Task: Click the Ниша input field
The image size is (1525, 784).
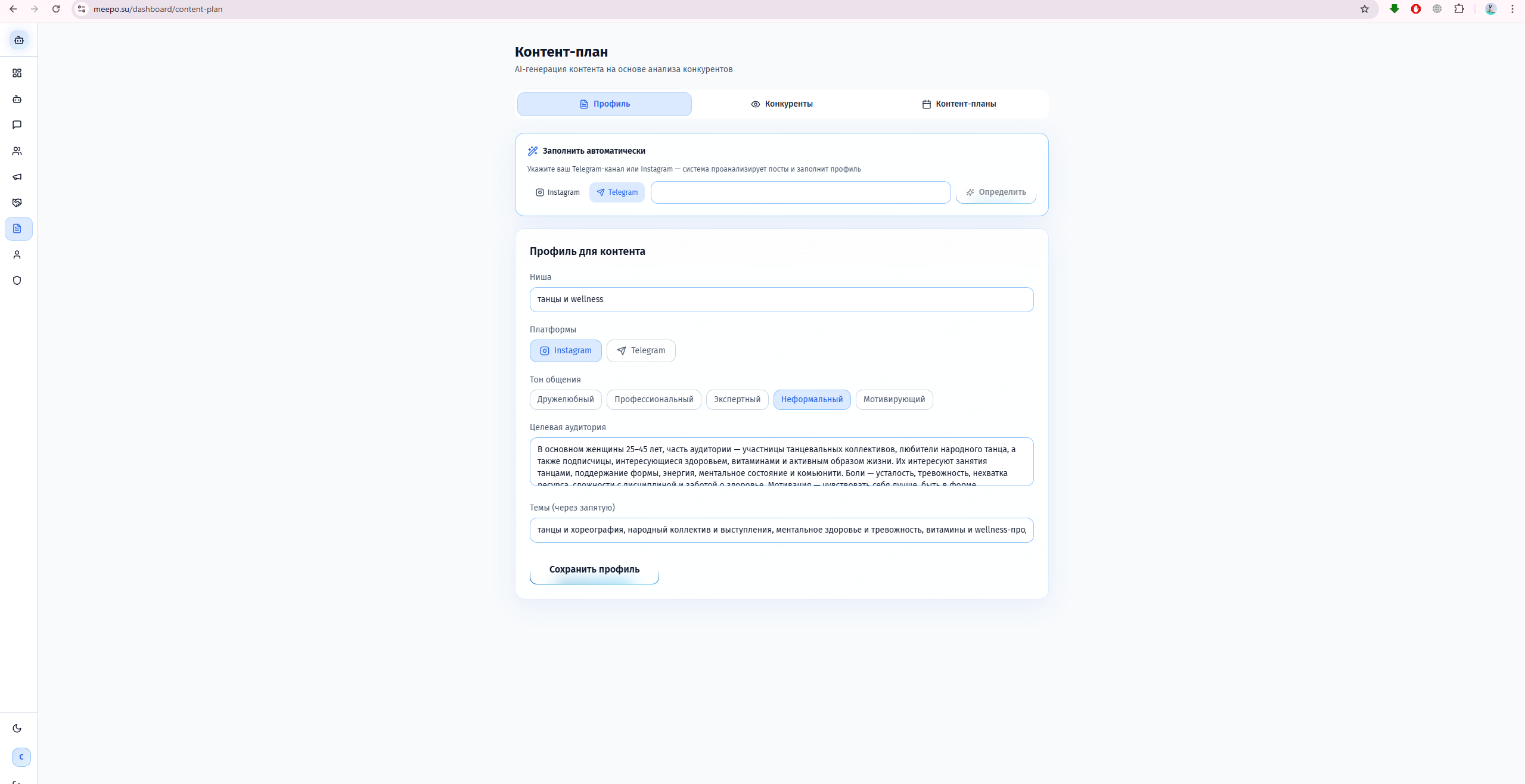Action: [781, 300]
